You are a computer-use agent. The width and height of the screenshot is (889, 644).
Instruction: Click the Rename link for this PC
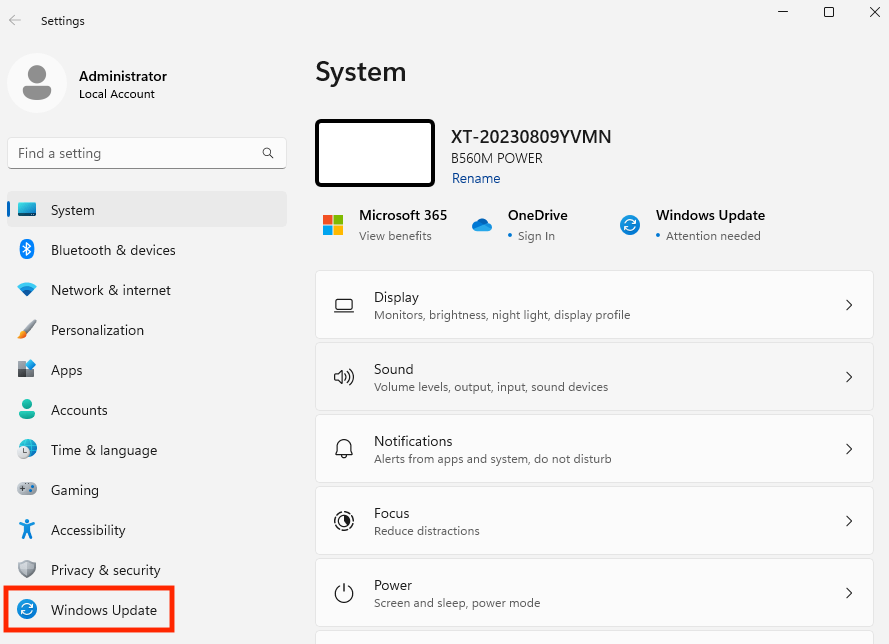pyautogui.click(x=476, y=178)
